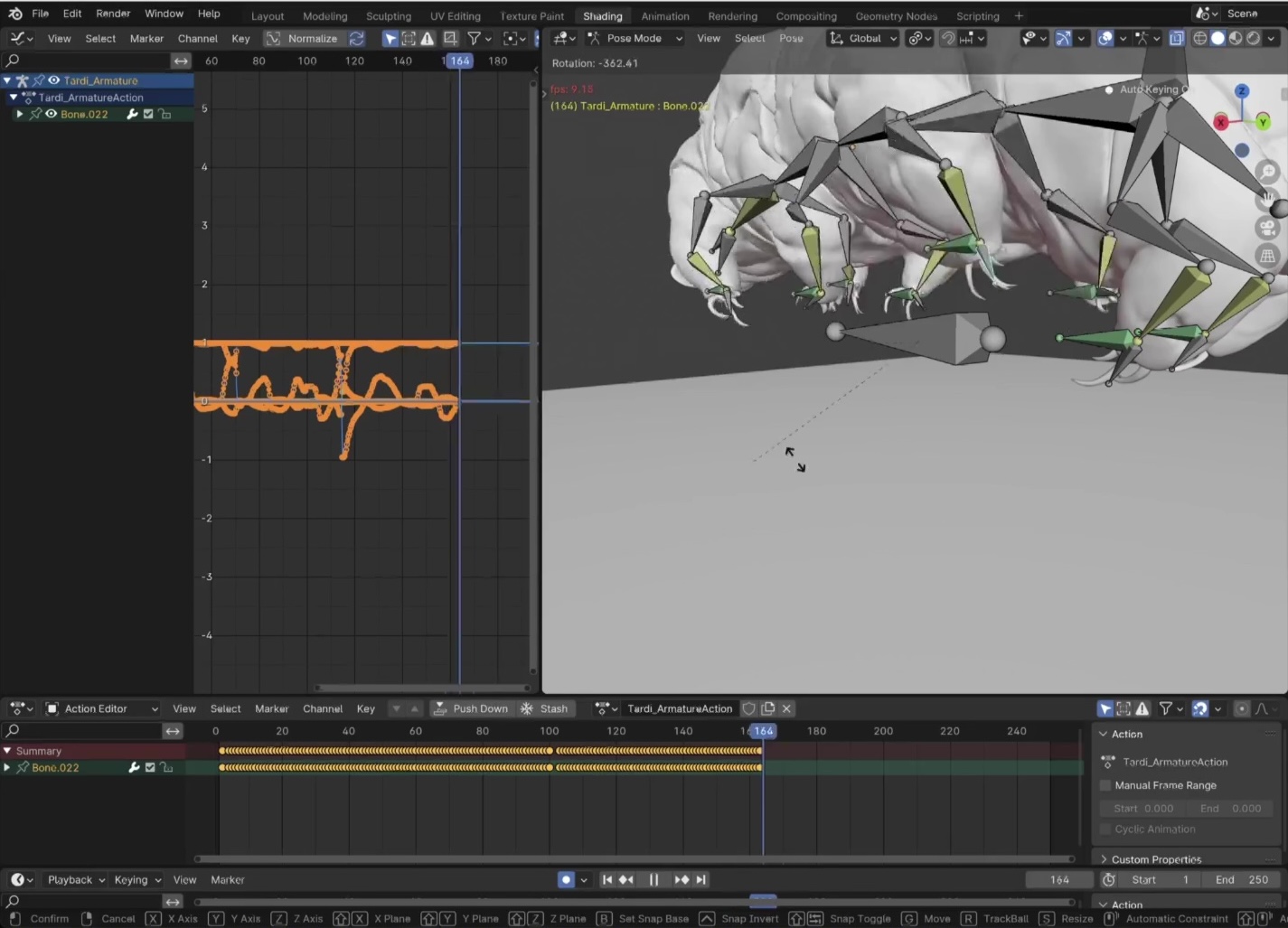Expand Bone.022 channel in graph editor

(20, 114)
